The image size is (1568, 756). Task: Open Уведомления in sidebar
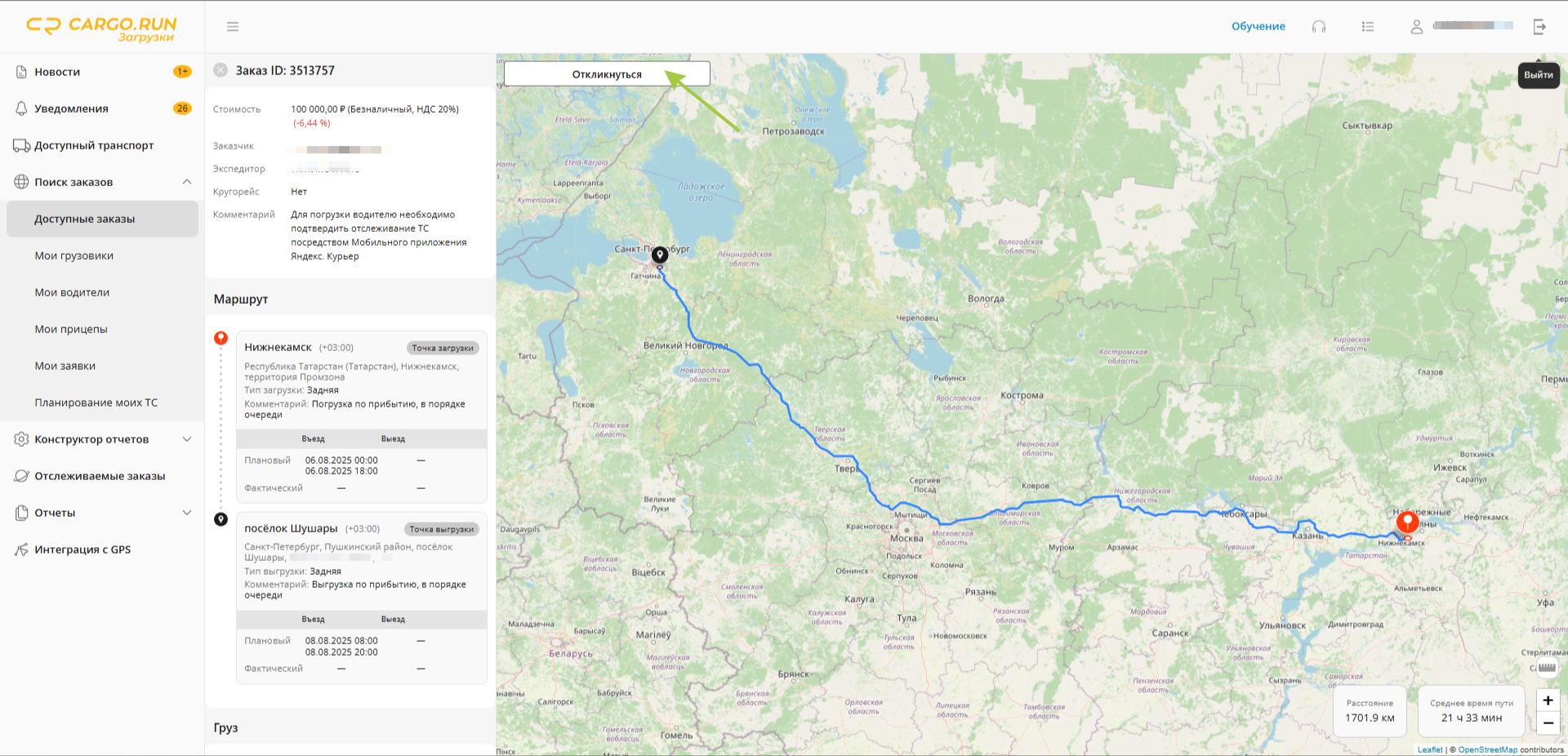71,109
